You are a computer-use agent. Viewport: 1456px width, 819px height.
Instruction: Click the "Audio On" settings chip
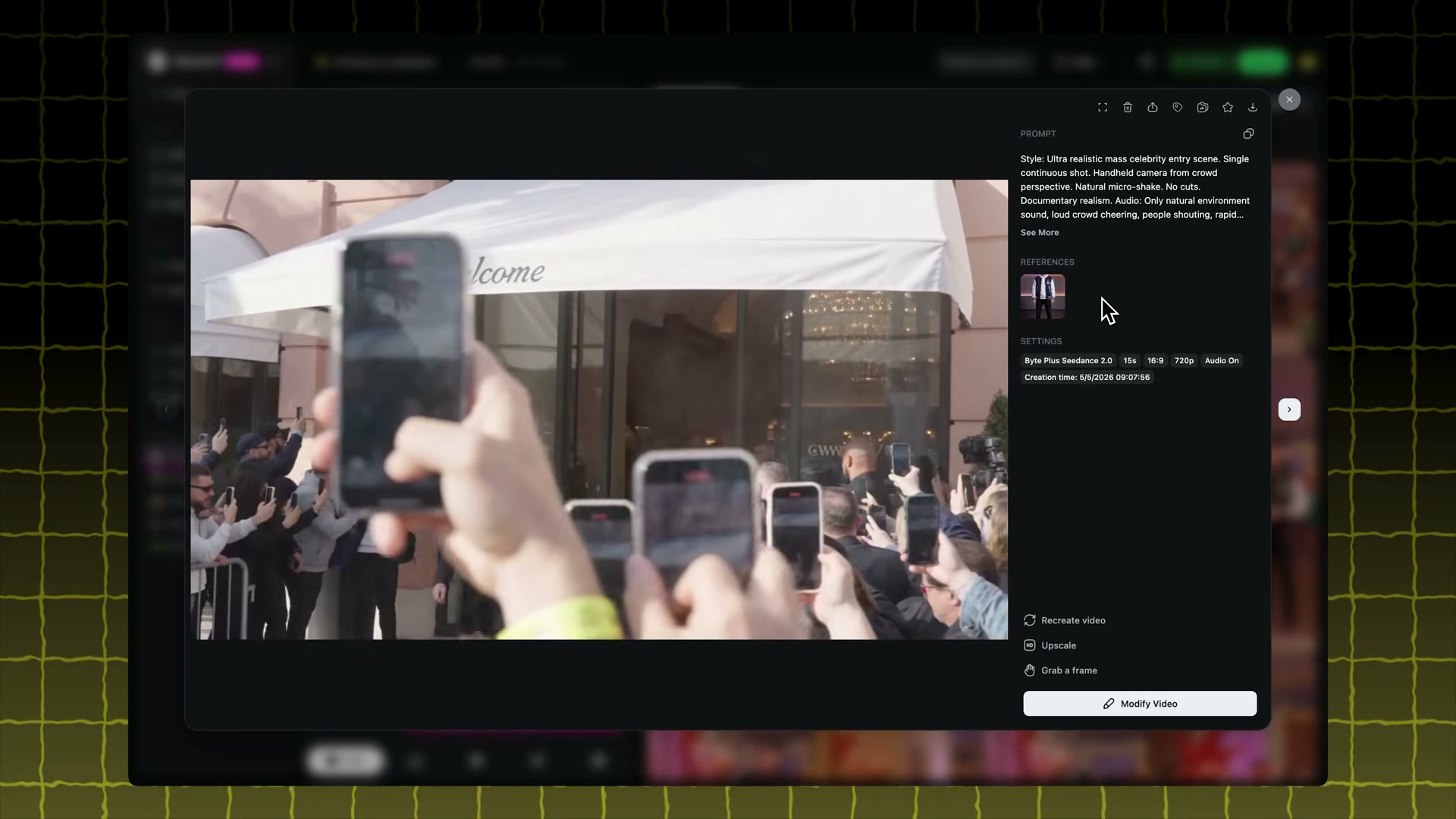(x=1222, y=361)
